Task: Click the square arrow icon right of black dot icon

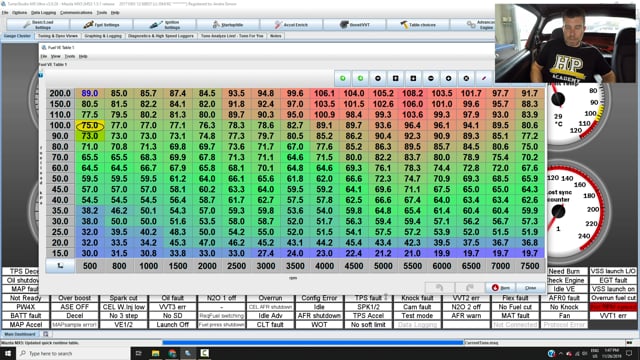Action: (395, 78)
